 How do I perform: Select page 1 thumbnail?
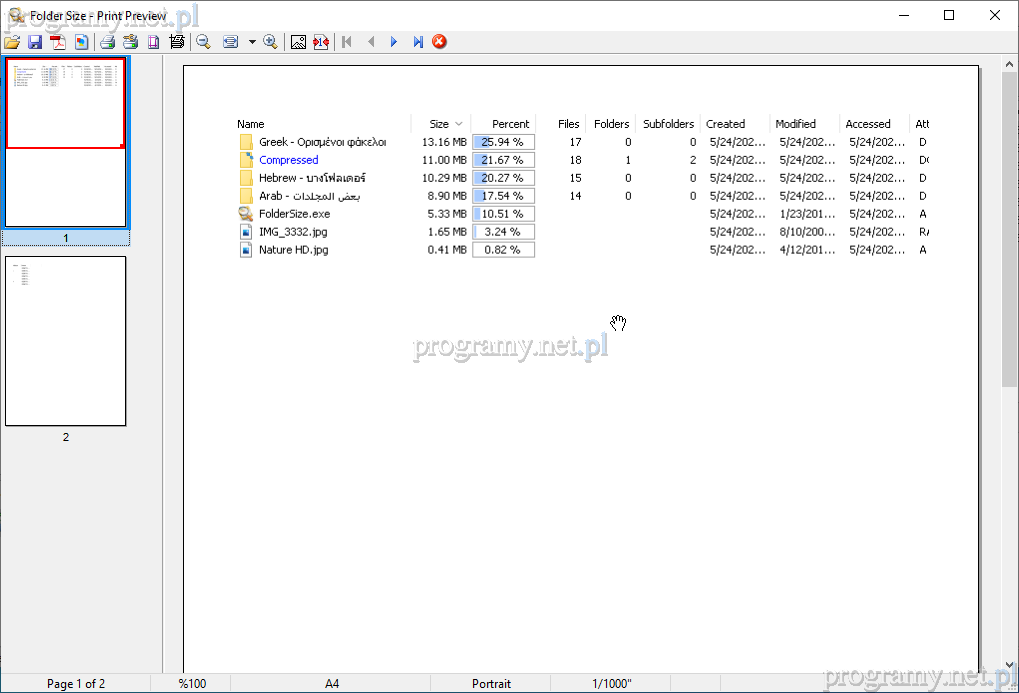click(x=66, y=142)
